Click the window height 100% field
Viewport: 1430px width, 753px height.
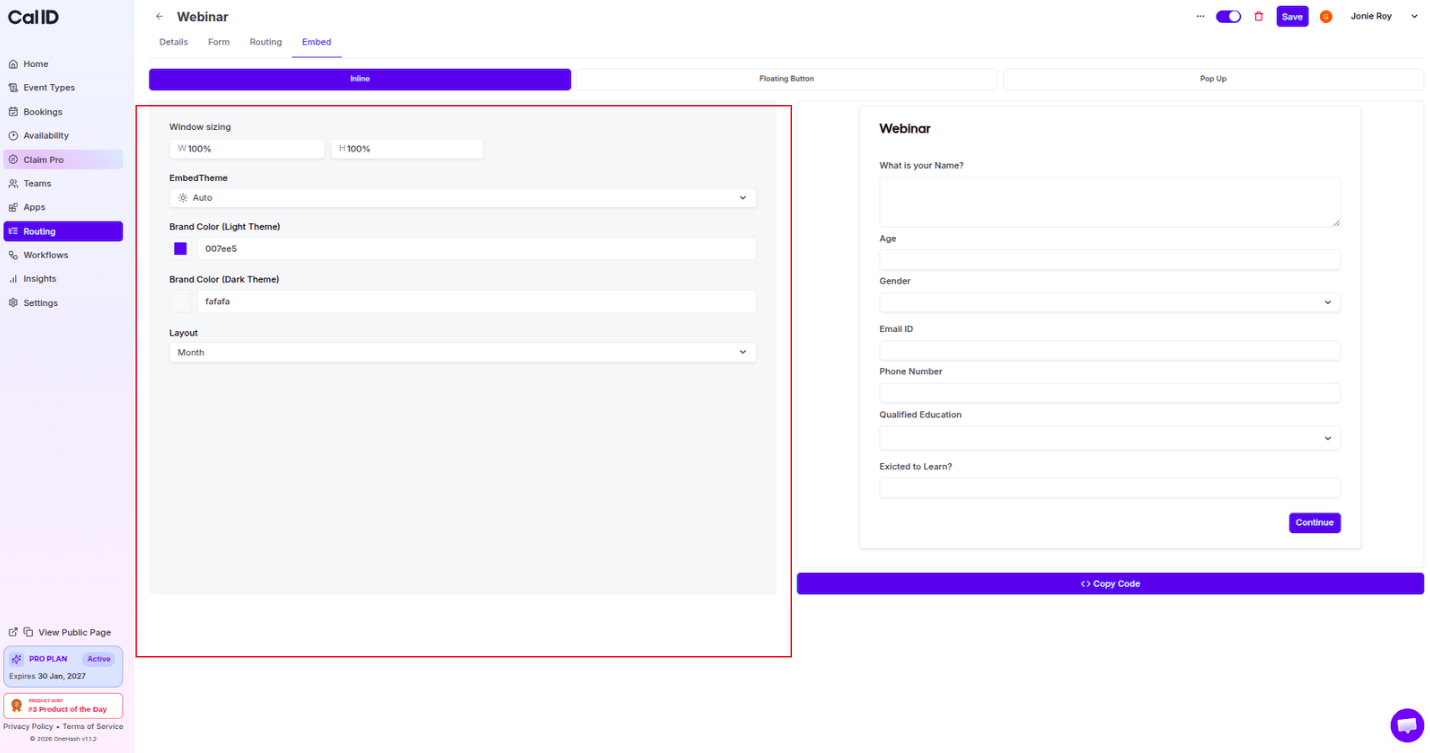(x=407, y=148)
